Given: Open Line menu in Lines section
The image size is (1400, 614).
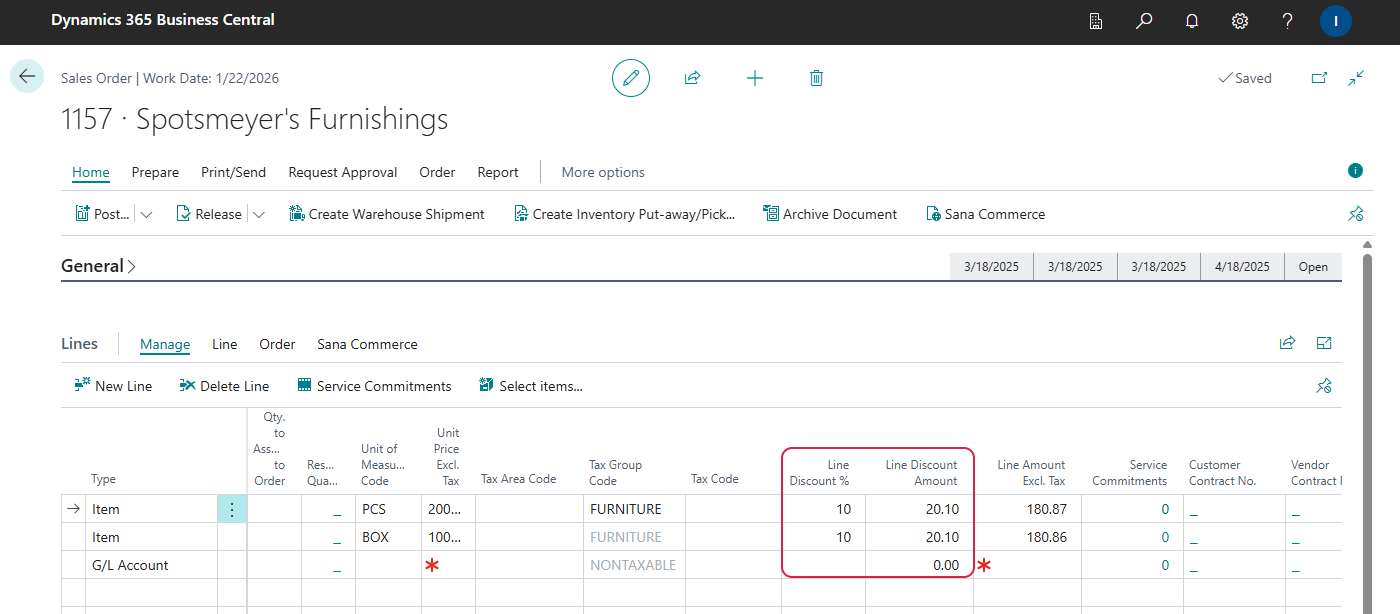Looking at the screenshot, I should click(225, 344).
